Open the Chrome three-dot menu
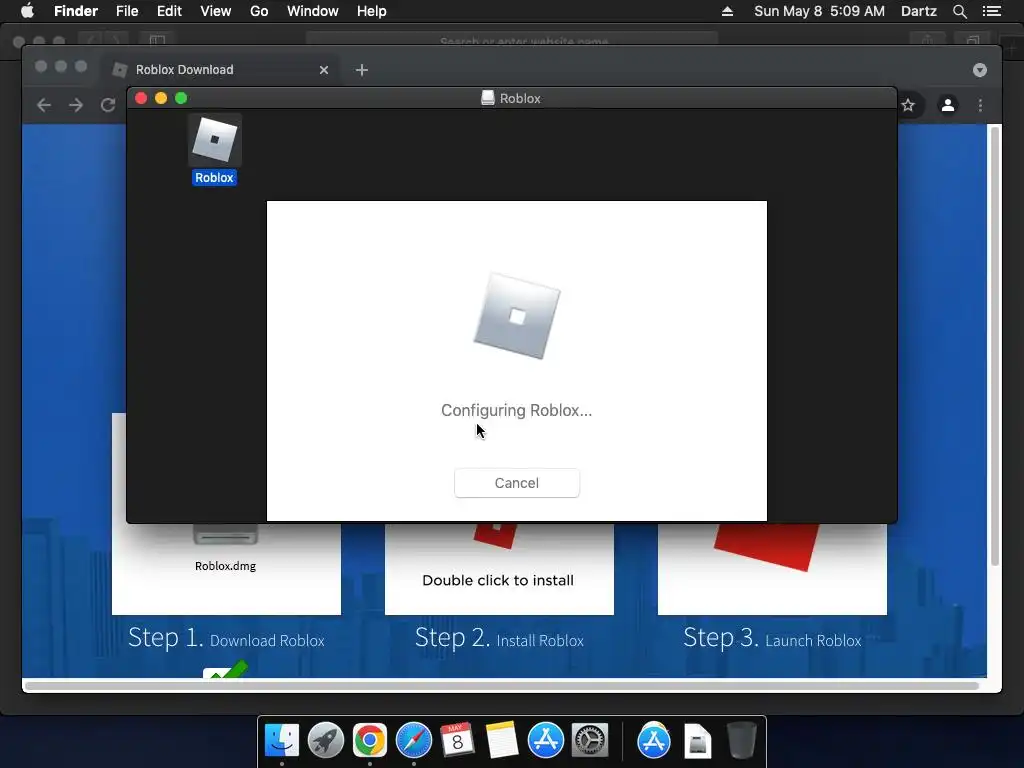Screen dimensions: 1024x768 click(x=980, y=105)
